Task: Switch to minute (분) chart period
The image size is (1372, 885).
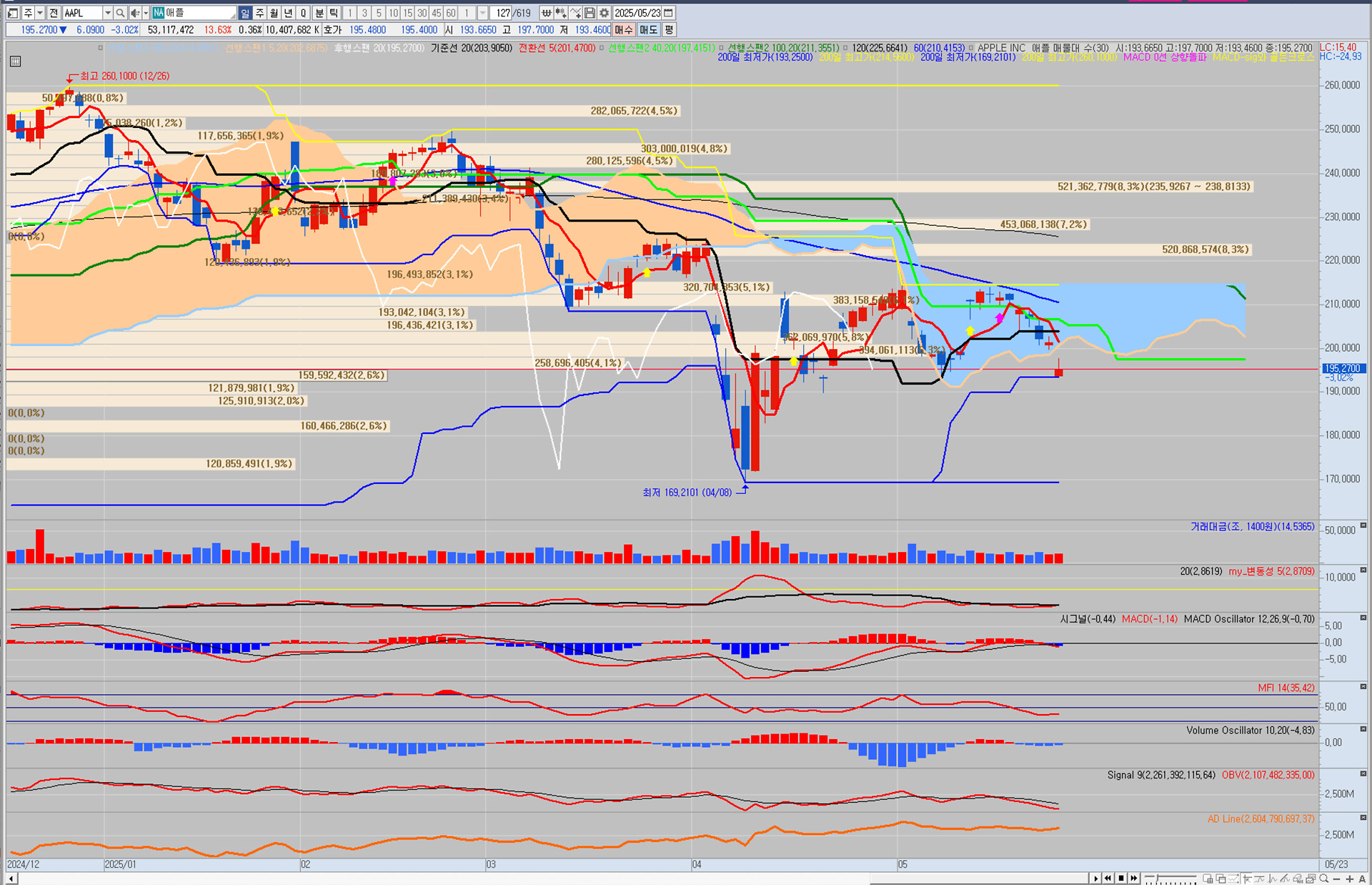Action: [319, 13]
